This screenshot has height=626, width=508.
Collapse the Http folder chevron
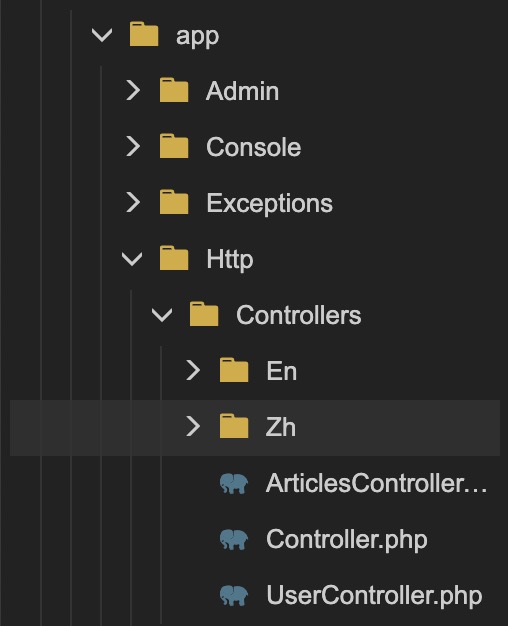click(x=132, y=259)
